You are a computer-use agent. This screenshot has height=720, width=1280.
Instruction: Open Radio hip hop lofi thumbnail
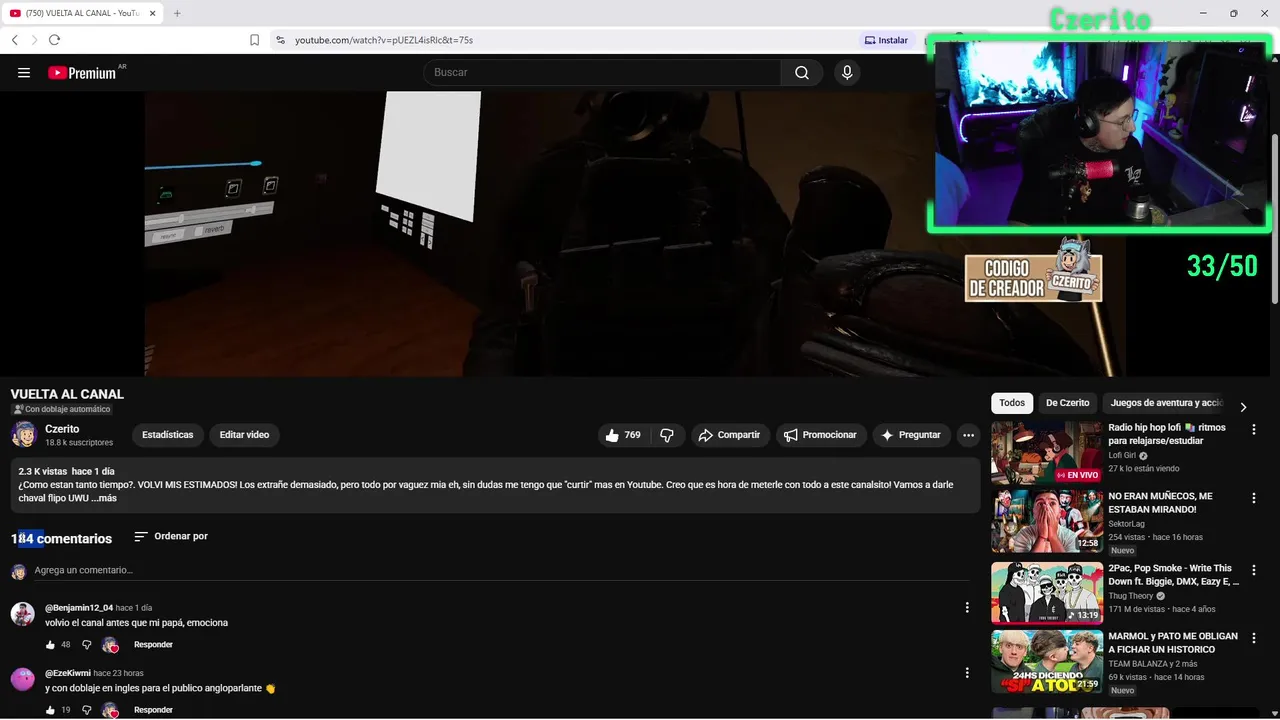point(1047,452)
